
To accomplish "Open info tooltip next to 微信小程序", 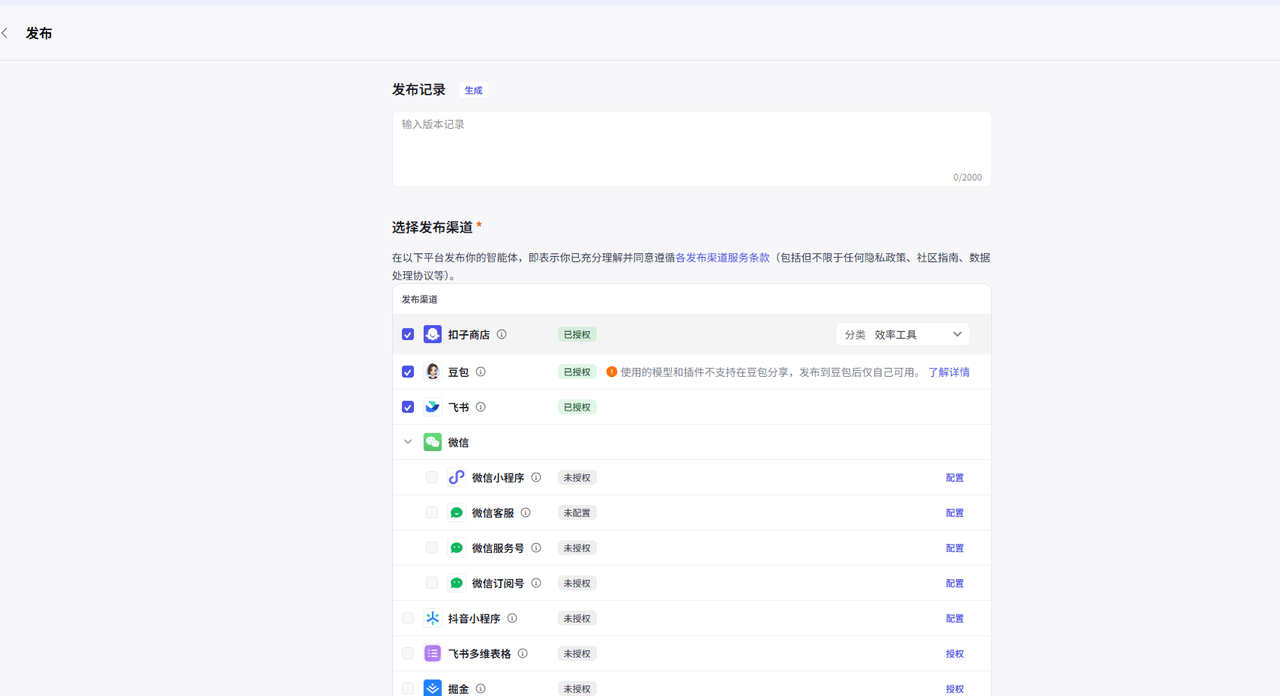I will [536, 477].
